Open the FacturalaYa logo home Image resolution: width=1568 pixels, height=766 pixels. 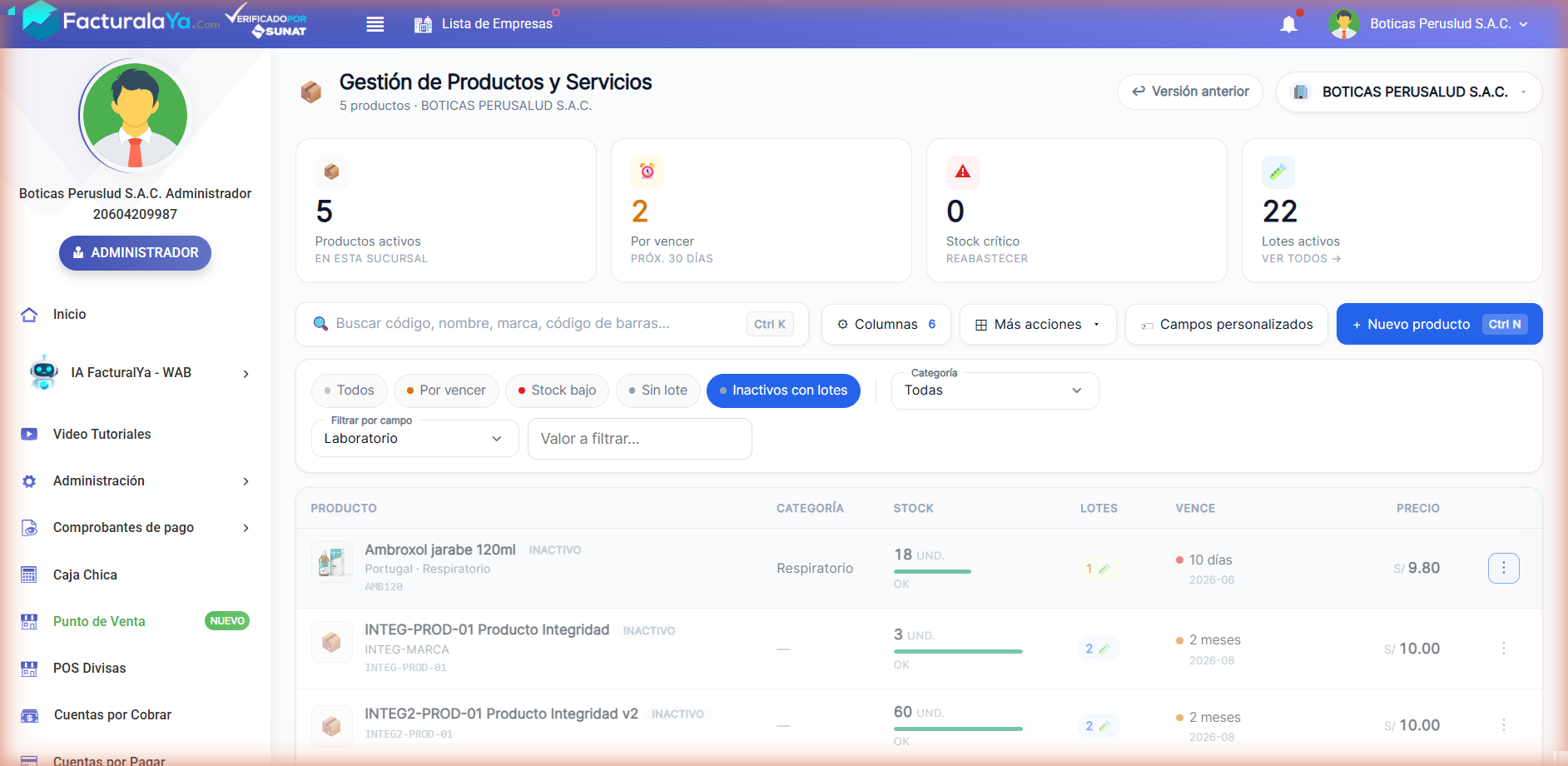pos(122,21)
